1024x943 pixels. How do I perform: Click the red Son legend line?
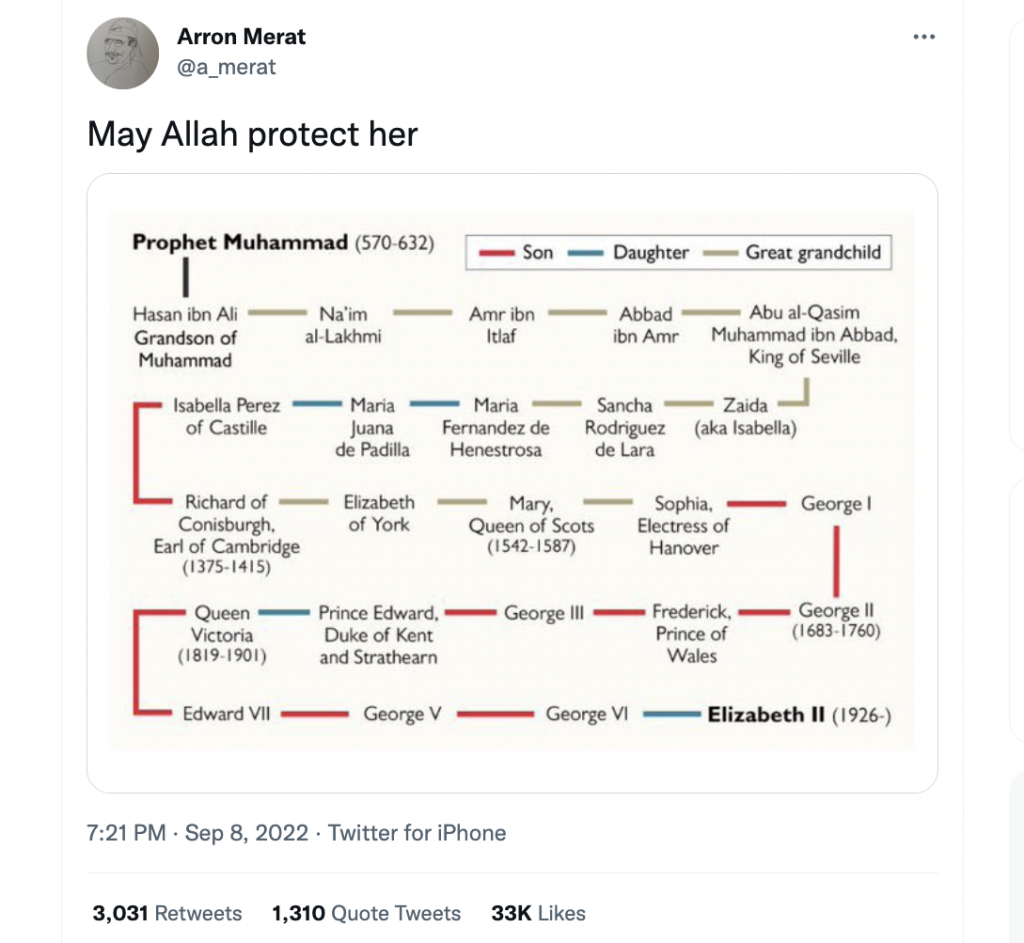[x=496, y=253]
